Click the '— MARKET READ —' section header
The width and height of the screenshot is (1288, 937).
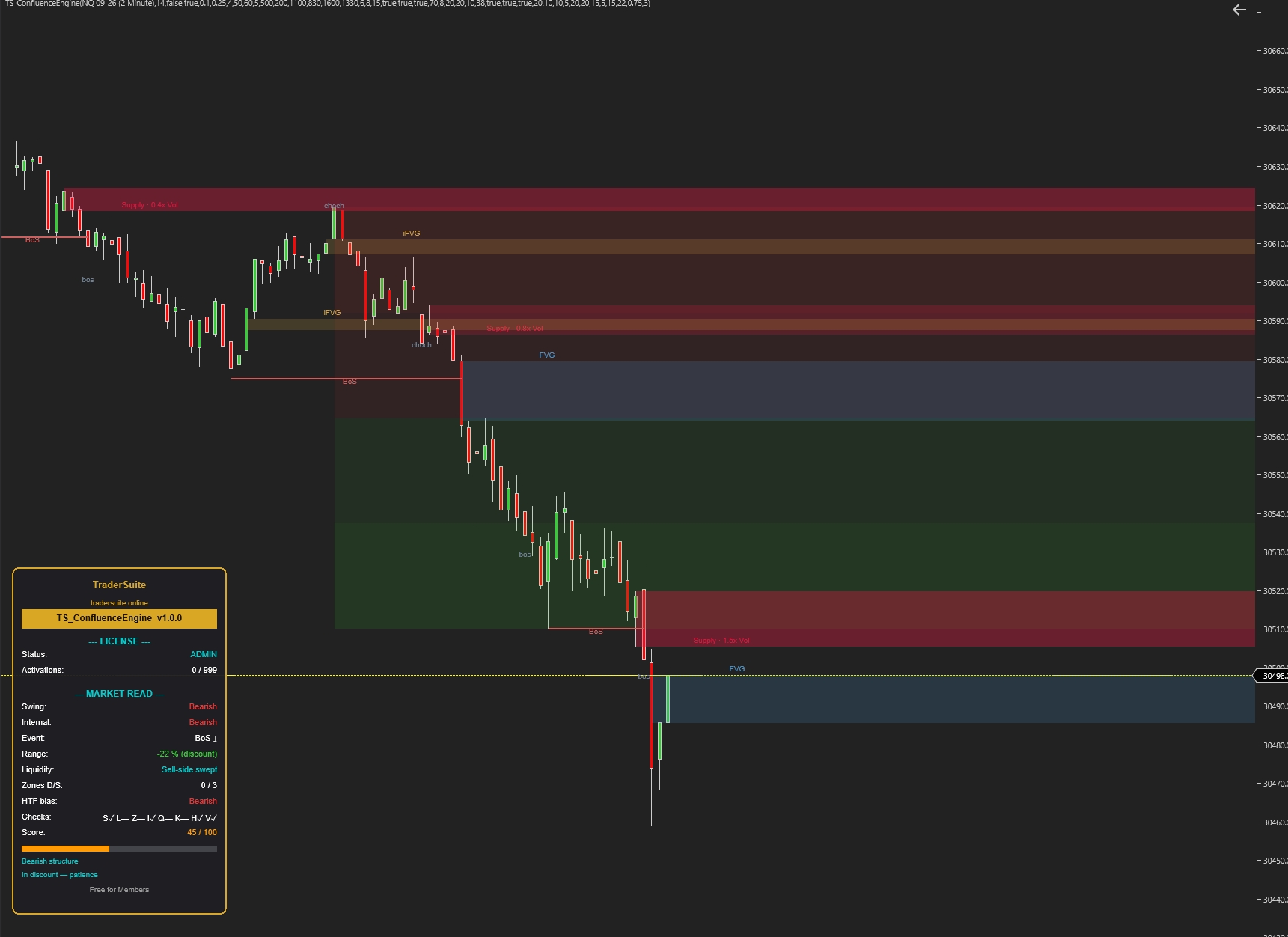pos(119,694)
